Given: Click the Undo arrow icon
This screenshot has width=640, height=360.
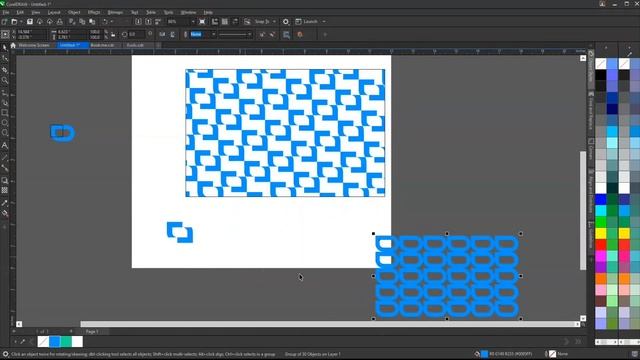Looking at the screenshot, I should (x=105, y=22).
